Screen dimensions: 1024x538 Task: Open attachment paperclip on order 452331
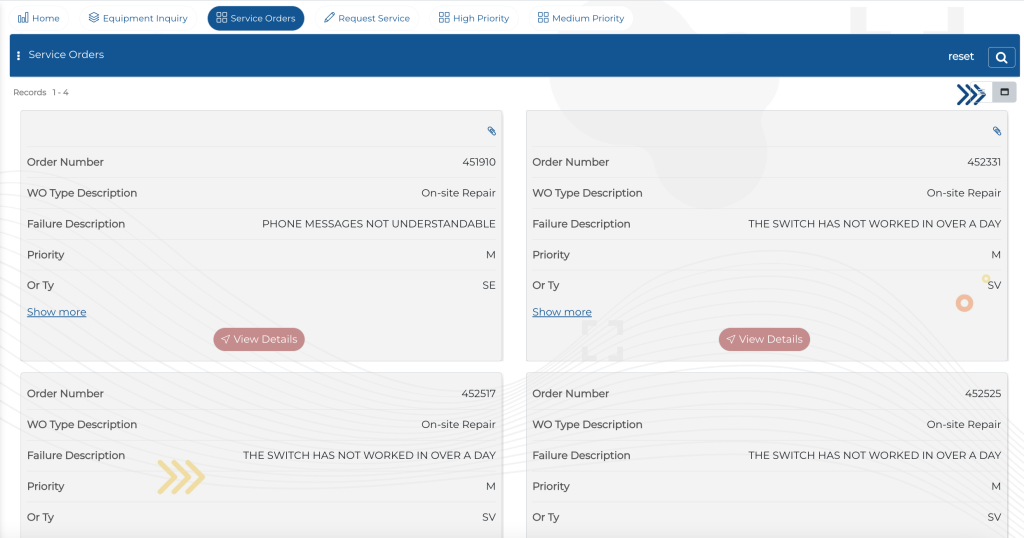click(997, 131)
